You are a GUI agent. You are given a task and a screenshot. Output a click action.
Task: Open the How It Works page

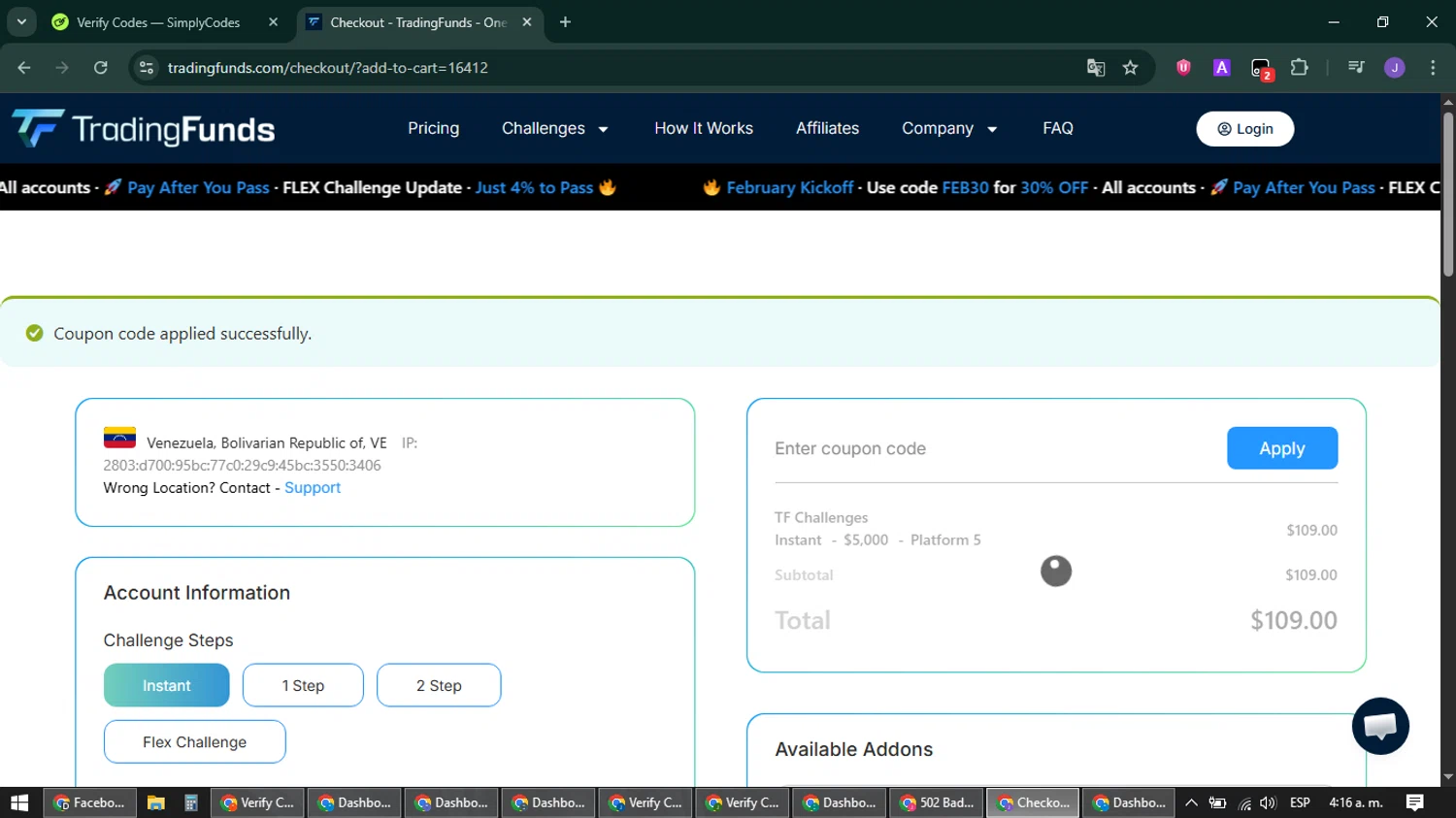point(704,128)
